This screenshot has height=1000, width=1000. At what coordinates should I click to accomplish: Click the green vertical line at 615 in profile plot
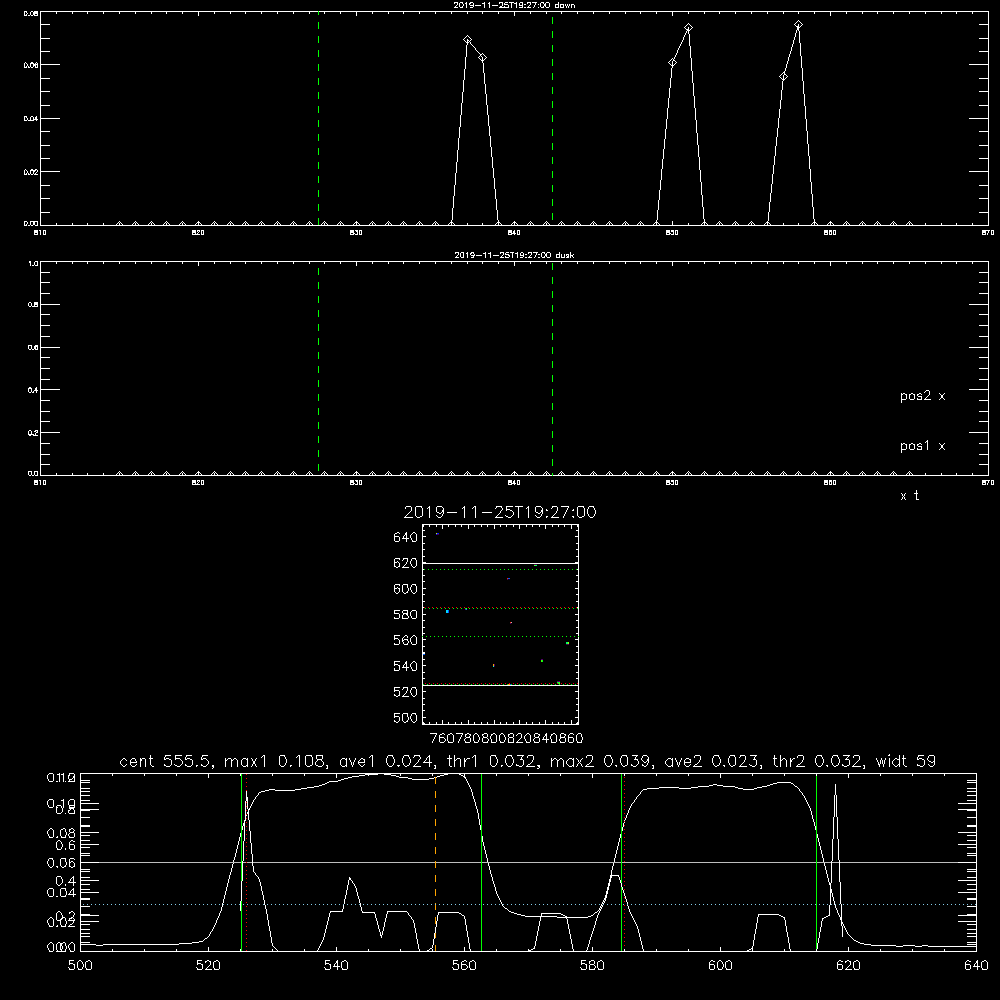click(816, 862)
